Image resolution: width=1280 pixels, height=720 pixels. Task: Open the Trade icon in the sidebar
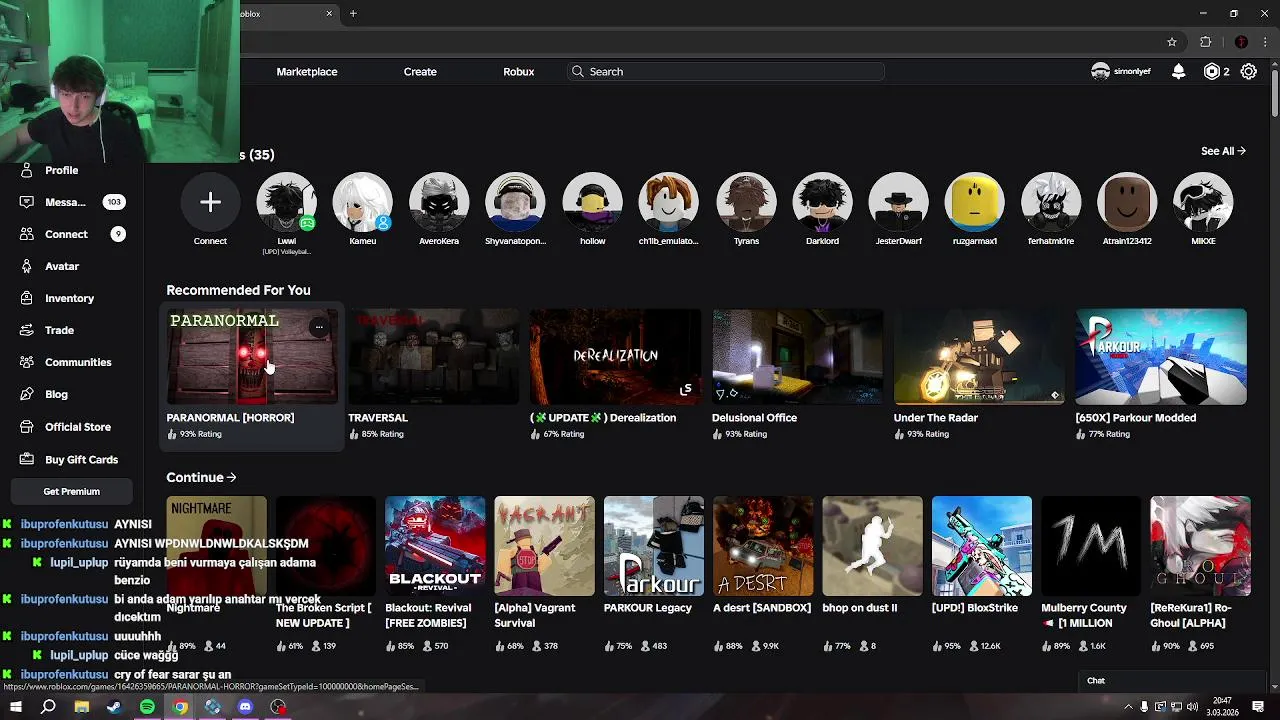point(27,330)
